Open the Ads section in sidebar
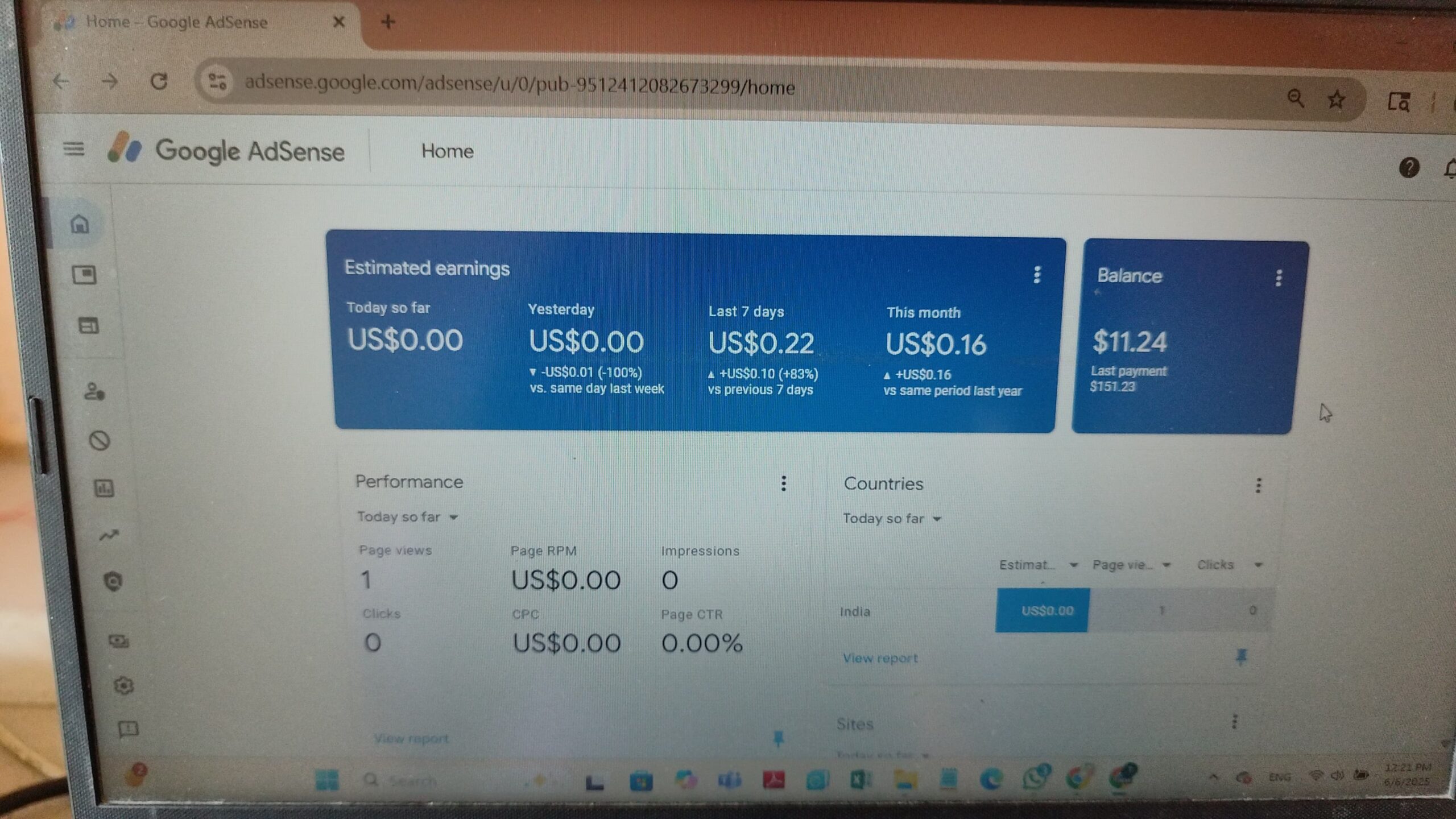Screen dimensions: 1456x819 [x=85, y=275]
